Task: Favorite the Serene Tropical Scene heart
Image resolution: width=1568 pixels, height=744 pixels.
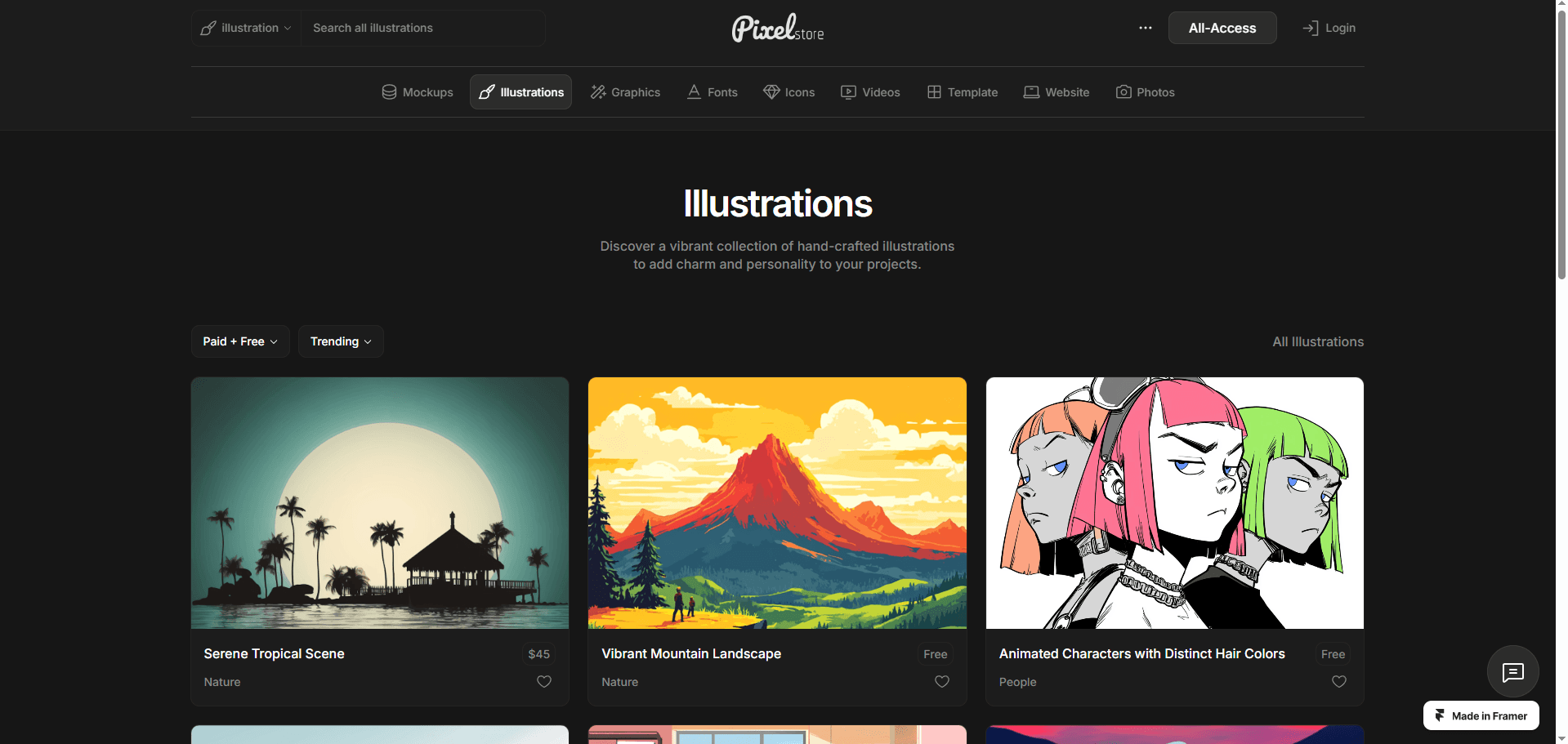Action: pos(544,681)
